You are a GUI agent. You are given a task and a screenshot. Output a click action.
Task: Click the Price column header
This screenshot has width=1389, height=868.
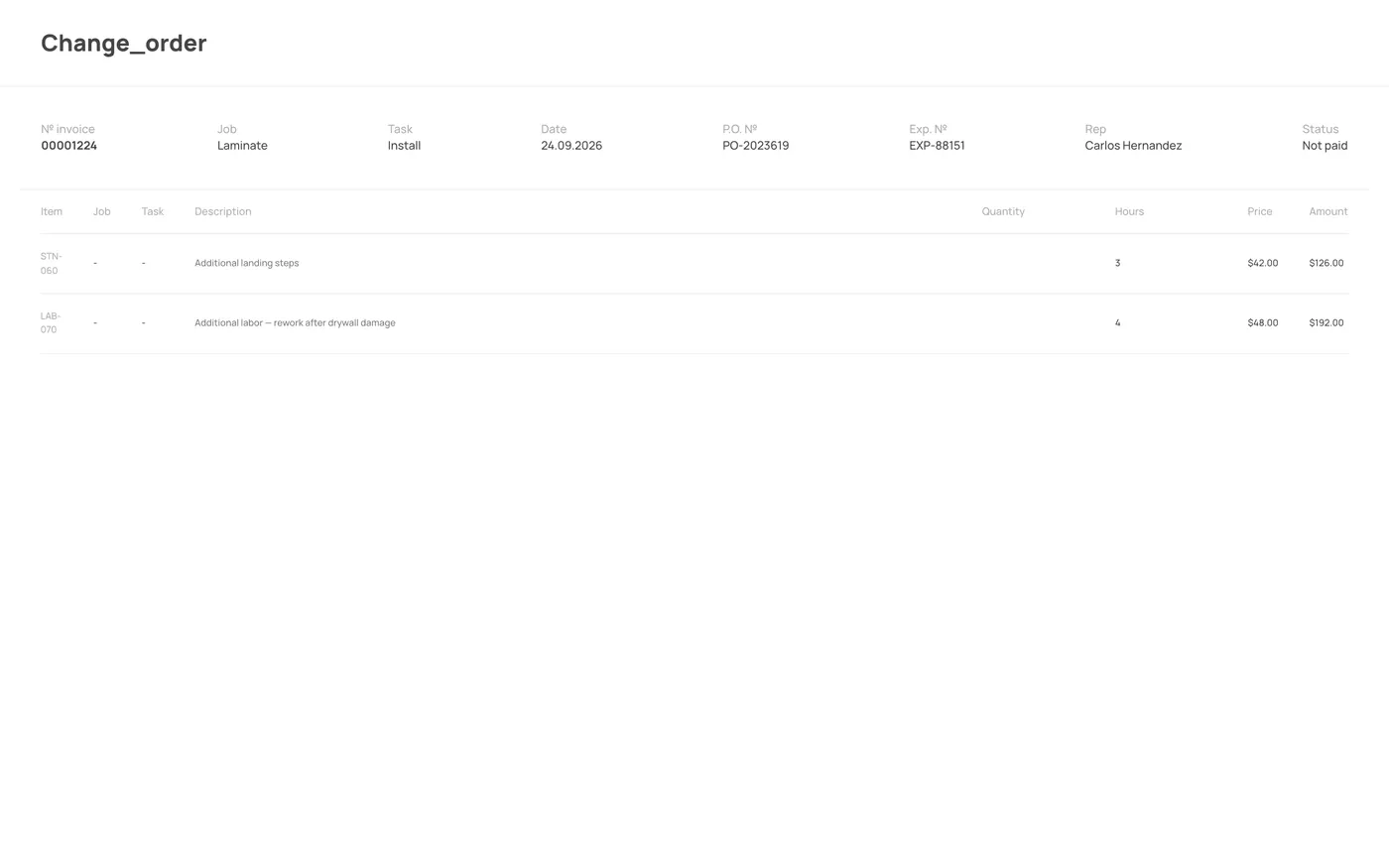[x=1260, y=211]
